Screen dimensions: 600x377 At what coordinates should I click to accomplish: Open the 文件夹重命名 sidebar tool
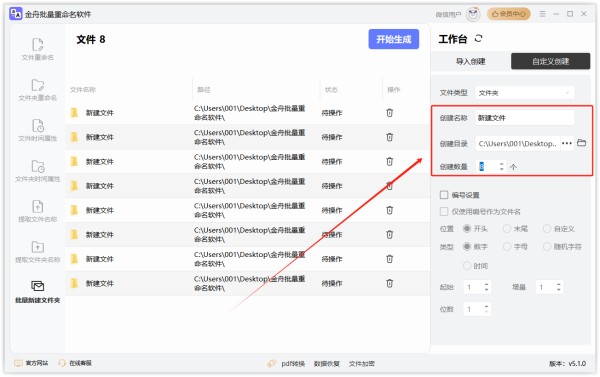pos(38,90)
